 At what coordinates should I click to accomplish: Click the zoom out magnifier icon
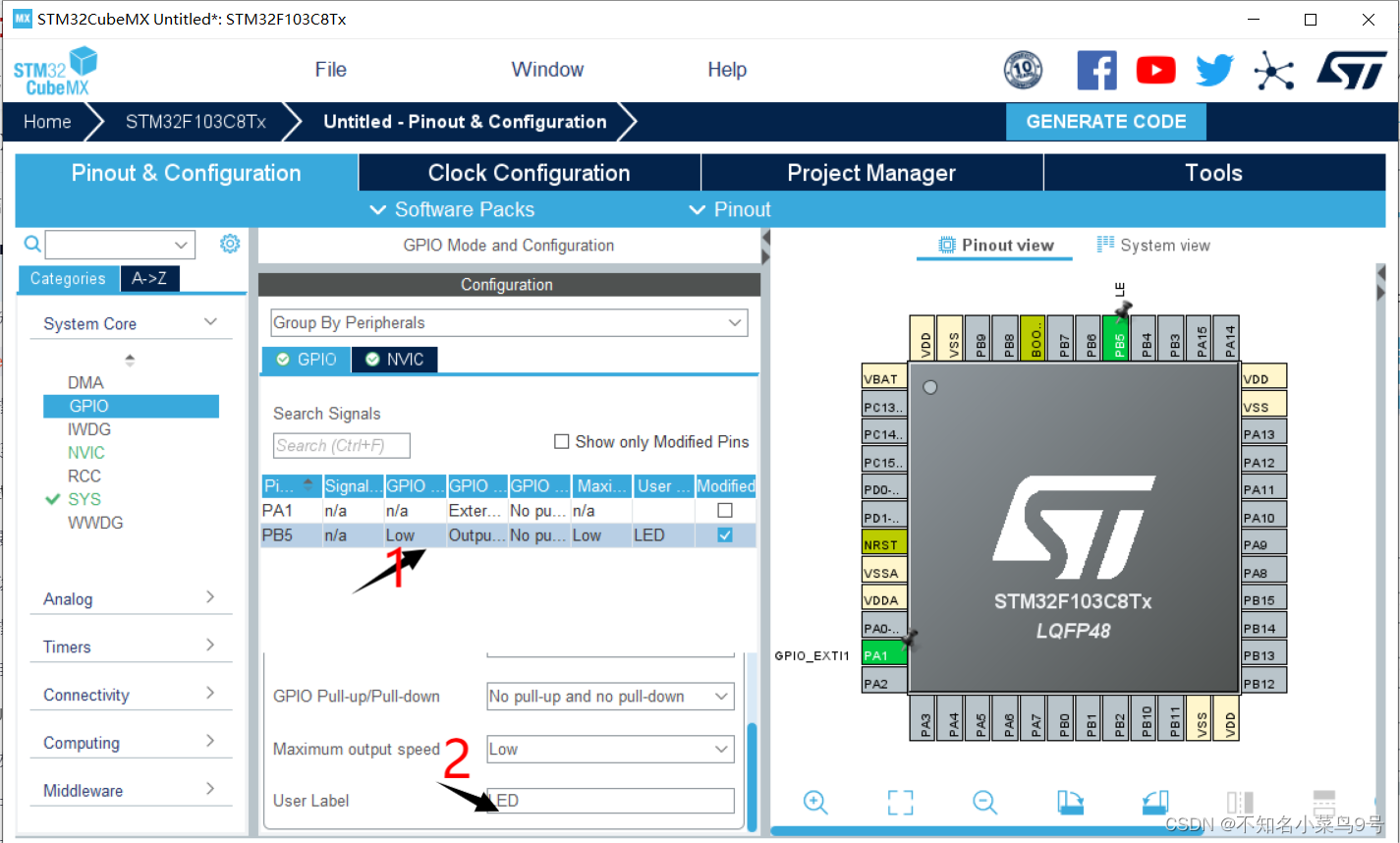[985, 802]
